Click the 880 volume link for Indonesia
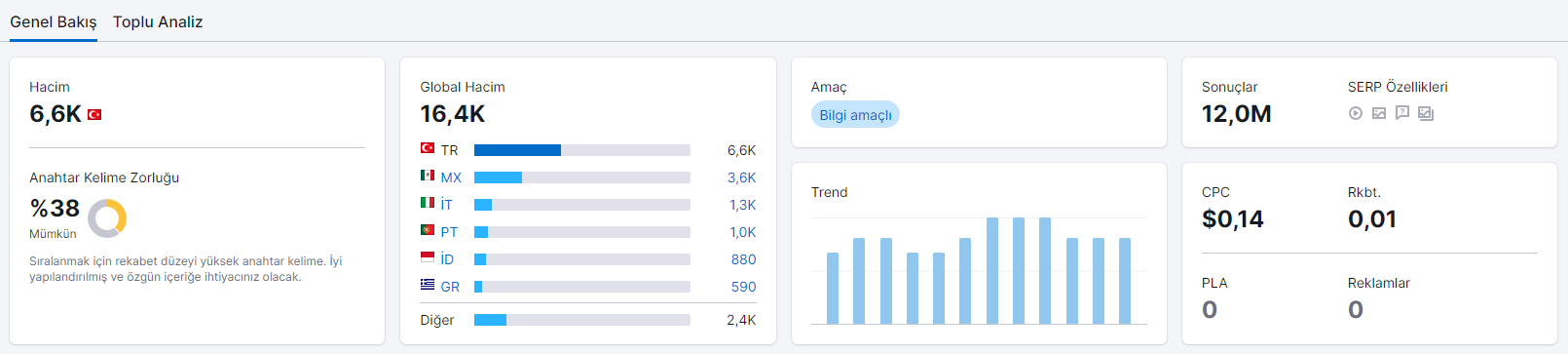1568x354 pixels. (744, 259)
